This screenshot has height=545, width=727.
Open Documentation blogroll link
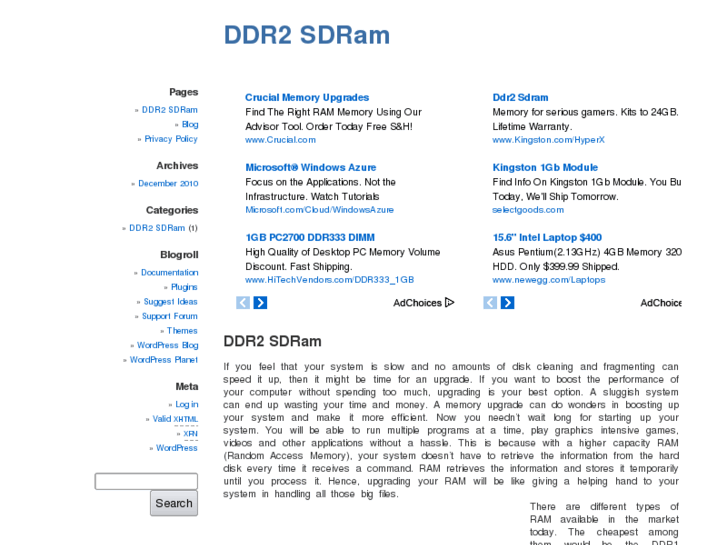click(x=169, y=273)
